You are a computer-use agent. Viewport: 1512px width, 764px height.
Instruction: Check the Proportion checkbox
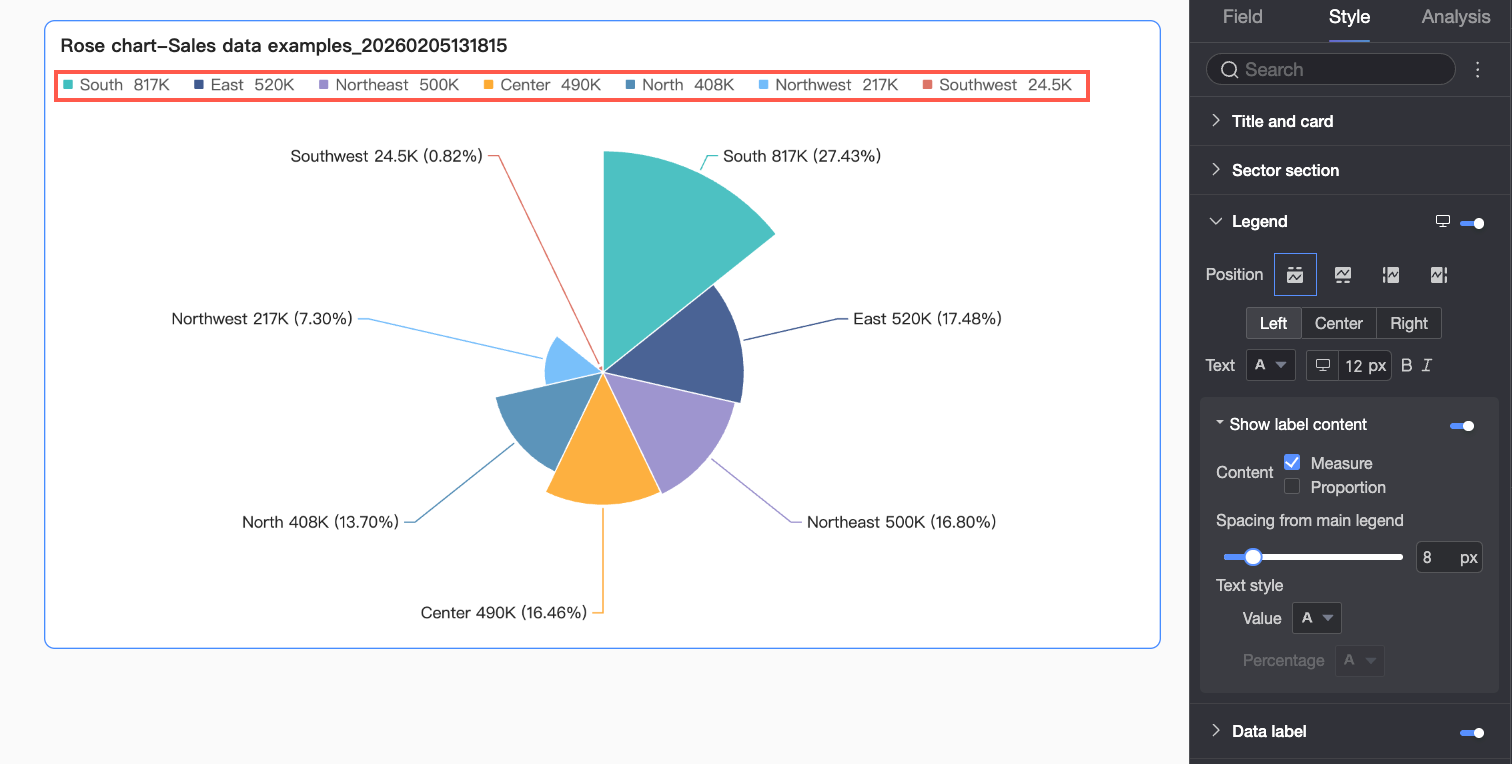coord(1292,486)
